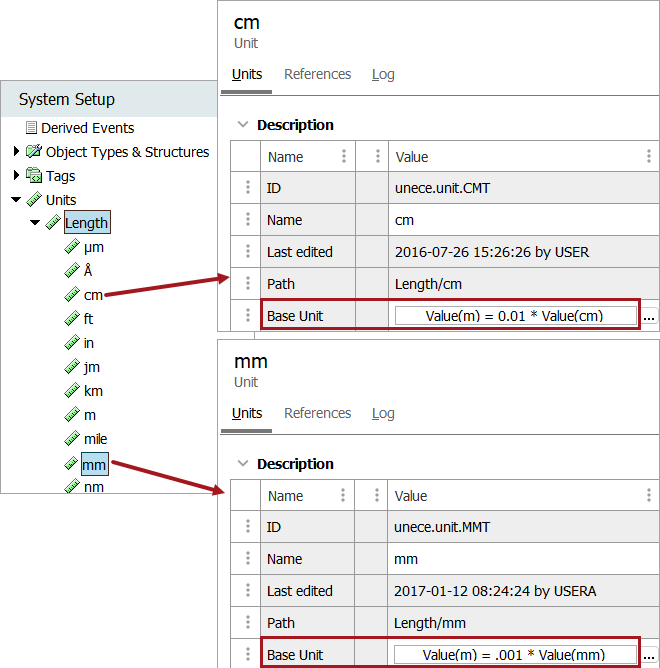Click the ruler icon beside km
Screen dimensions: 660x668
point(72,390)
